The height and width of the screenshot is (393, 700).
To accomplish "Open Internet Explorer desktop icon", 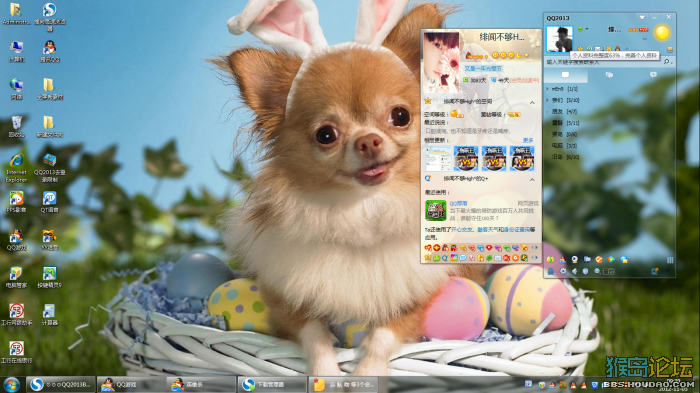I will 17,167.
